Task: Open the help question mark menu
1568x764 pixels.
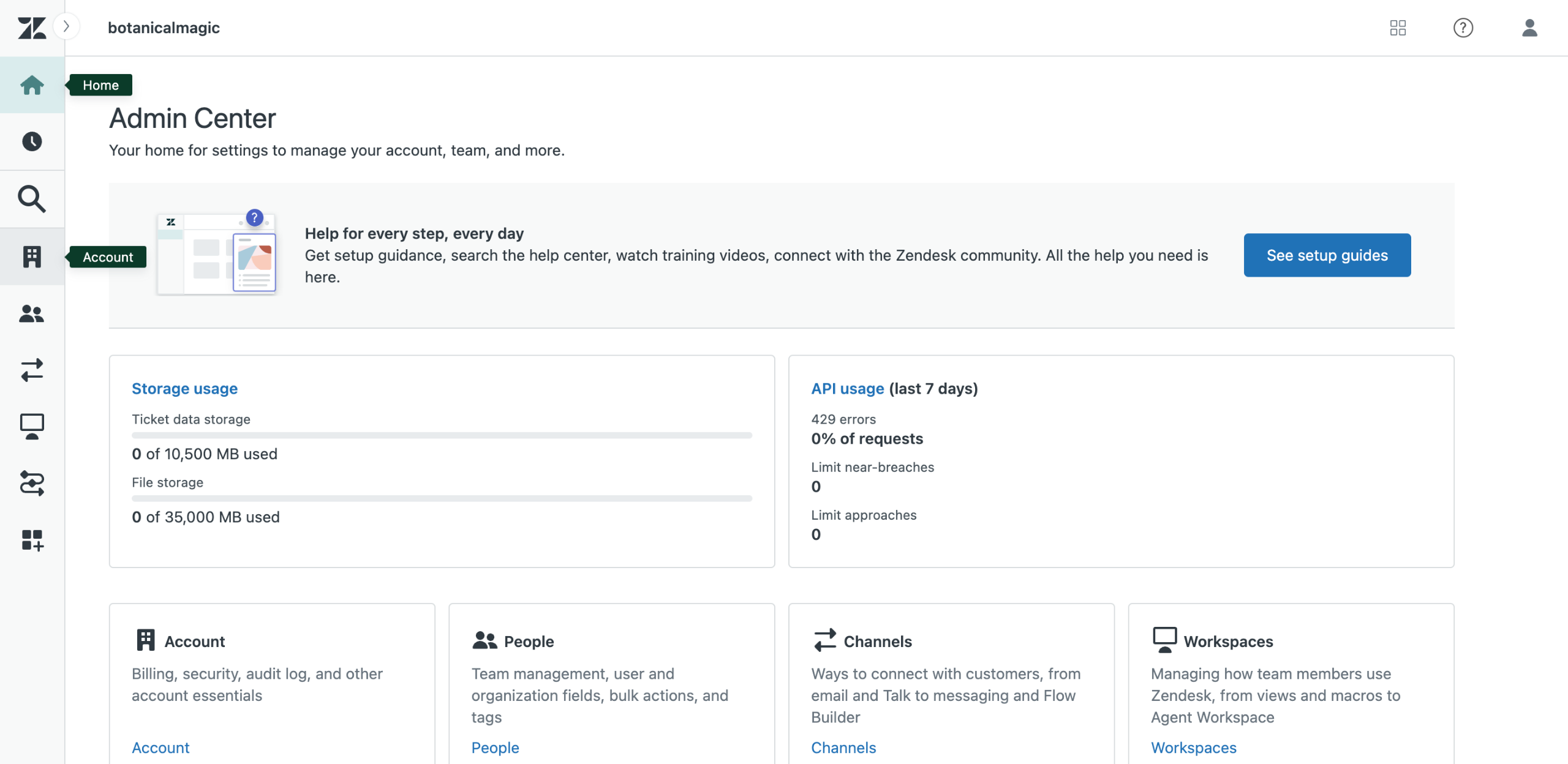Action: pyautogui.click(x=1463, y=28)
